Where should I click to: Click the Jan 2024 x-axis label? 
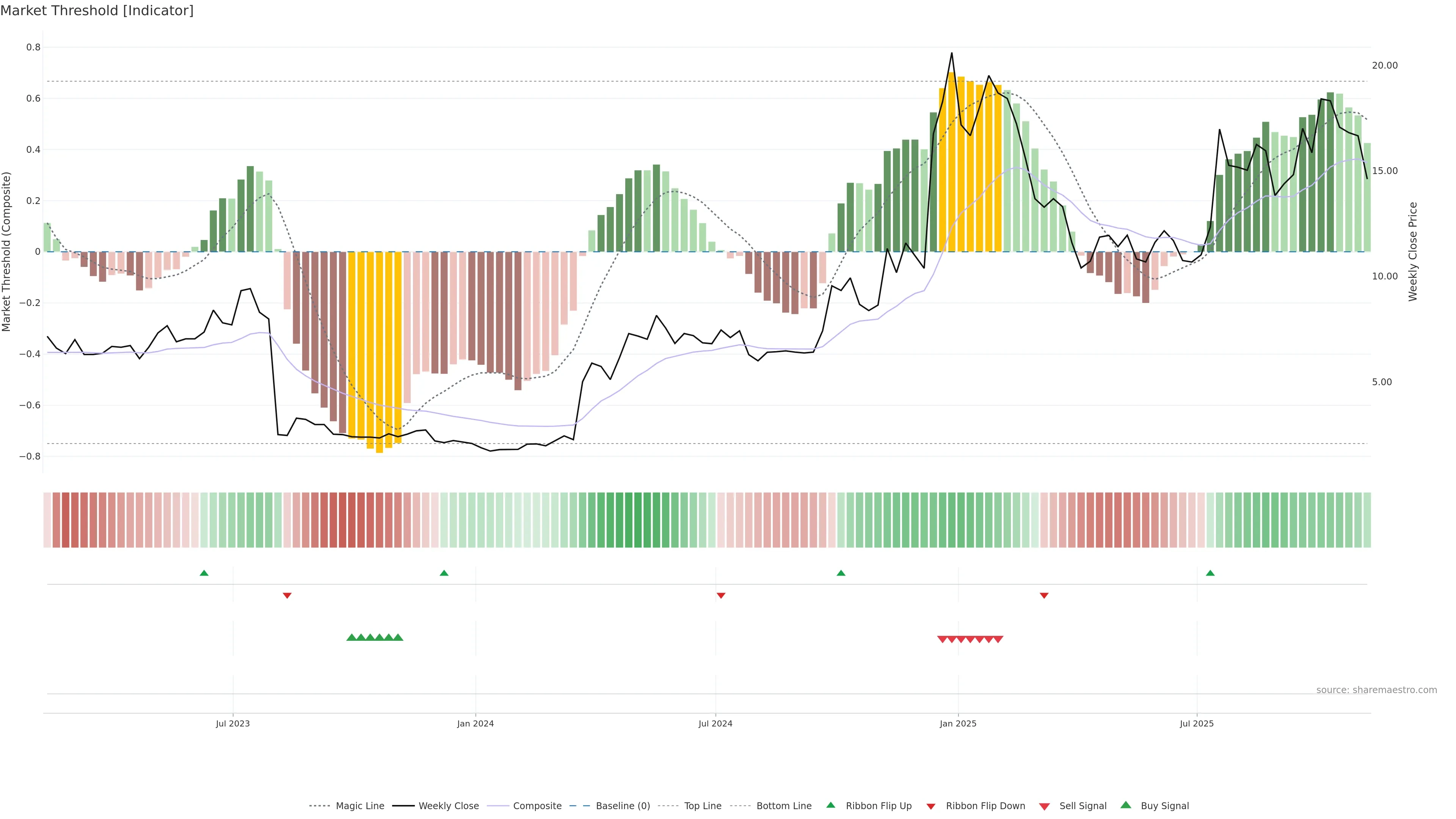475,723
